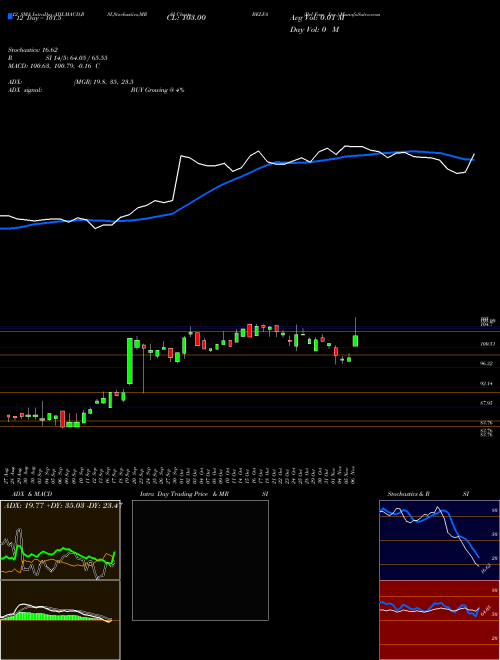Viewport: 500px width, 660px height.
Task: Click the 'Intra Day Trading Price & MR SI' title
Action: click(x=204, y=494)
